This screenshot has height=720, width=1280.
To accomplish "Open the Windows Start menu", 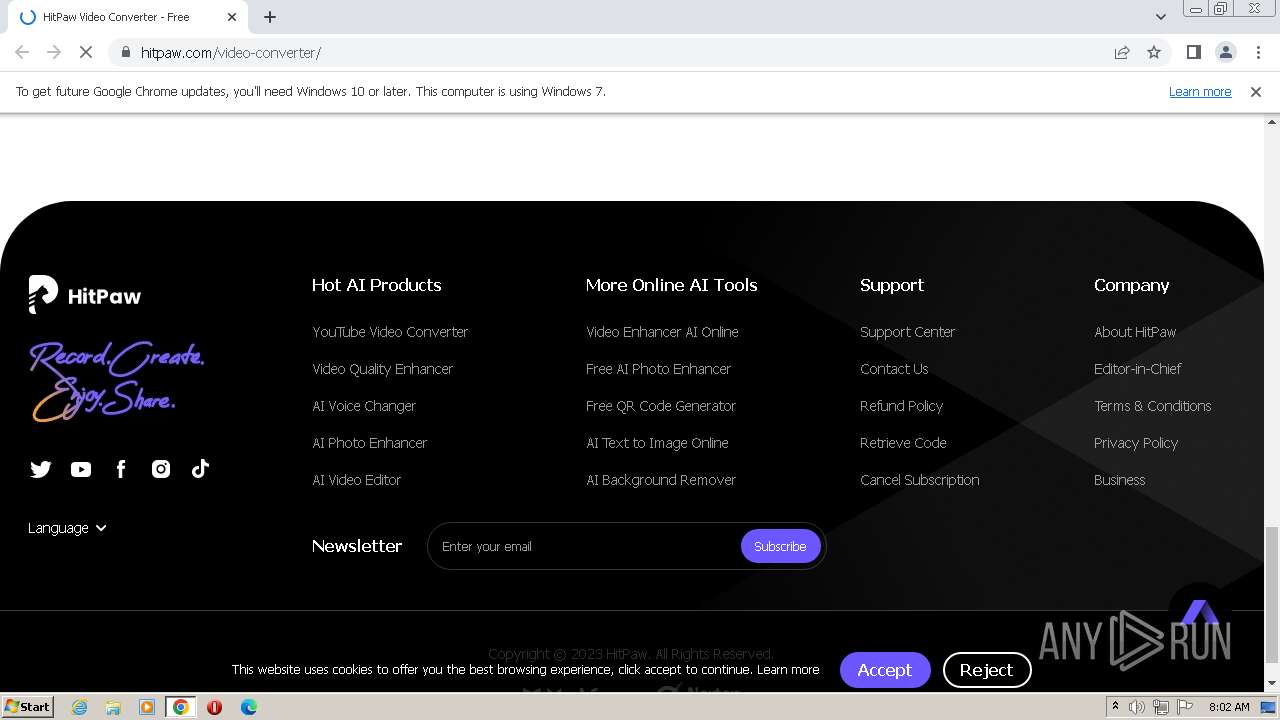I will coord(27,707).
